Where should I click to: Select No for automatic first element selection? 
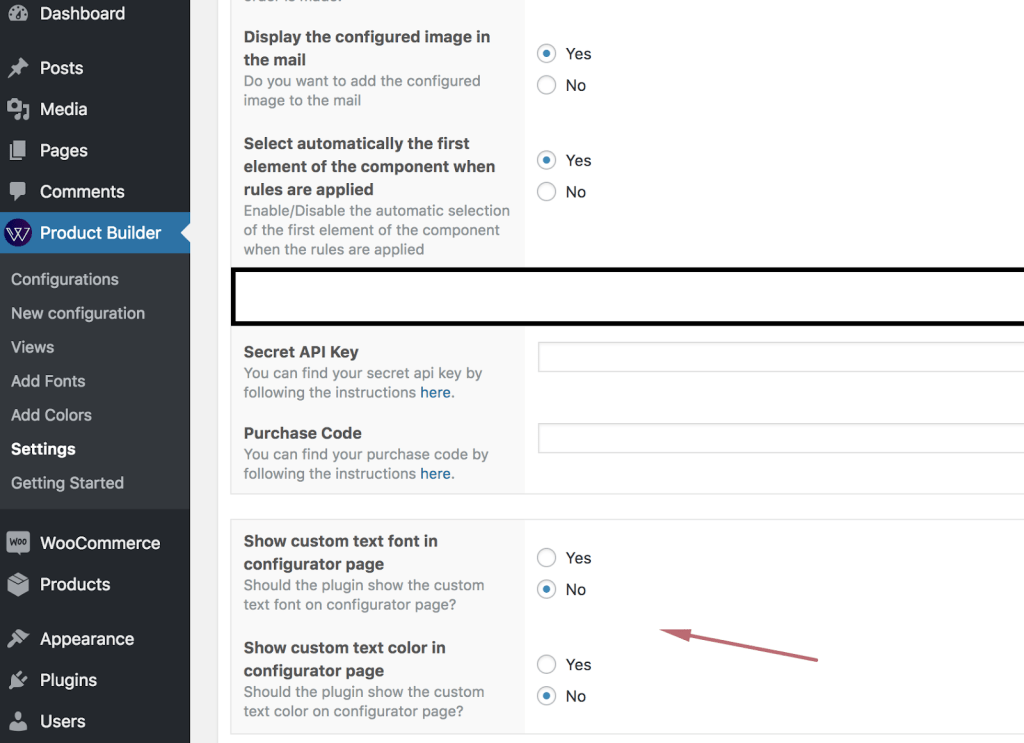pos(546,192)
